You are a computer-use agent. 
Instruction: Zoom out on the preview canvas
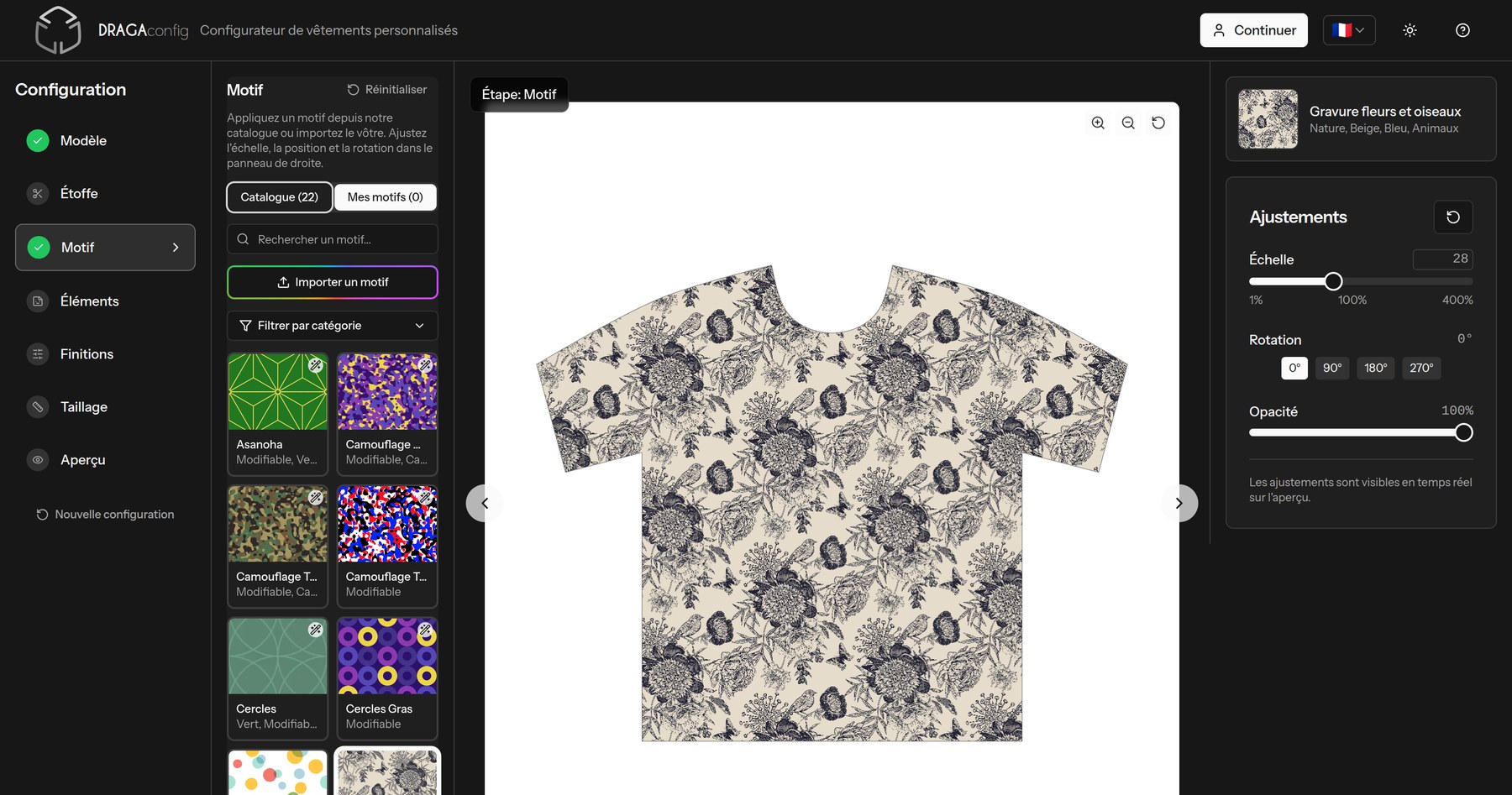[1128, 123]
